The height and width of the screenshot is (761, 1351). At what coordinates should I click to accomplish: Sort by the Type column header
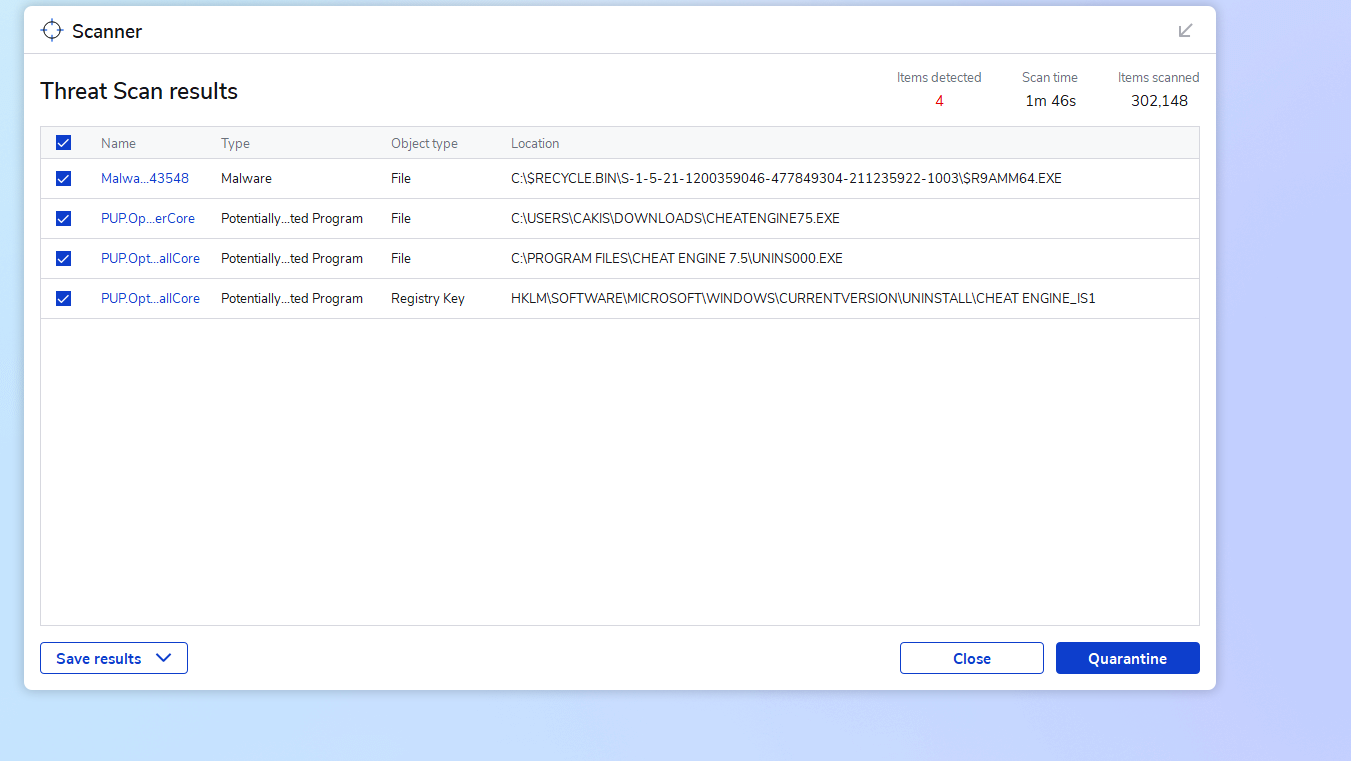click(x=235, y=143)
